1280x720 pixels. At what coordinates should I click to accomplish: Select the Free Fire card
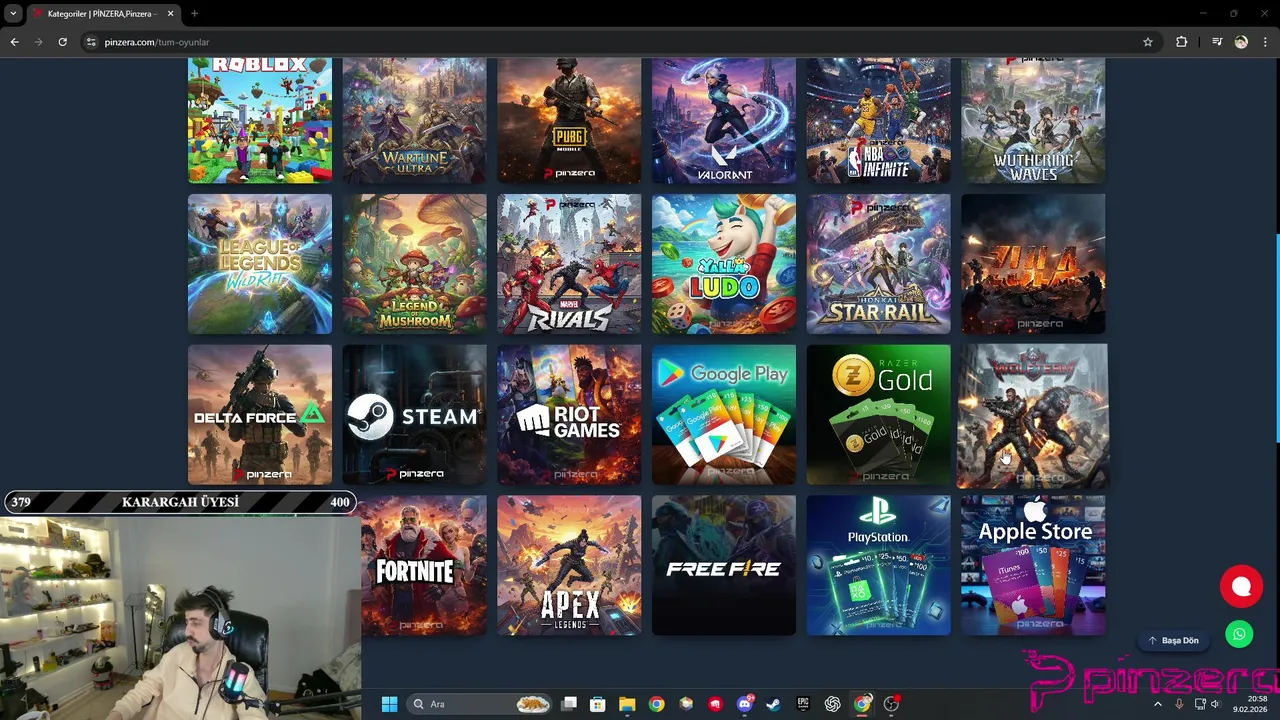point(724,565)
